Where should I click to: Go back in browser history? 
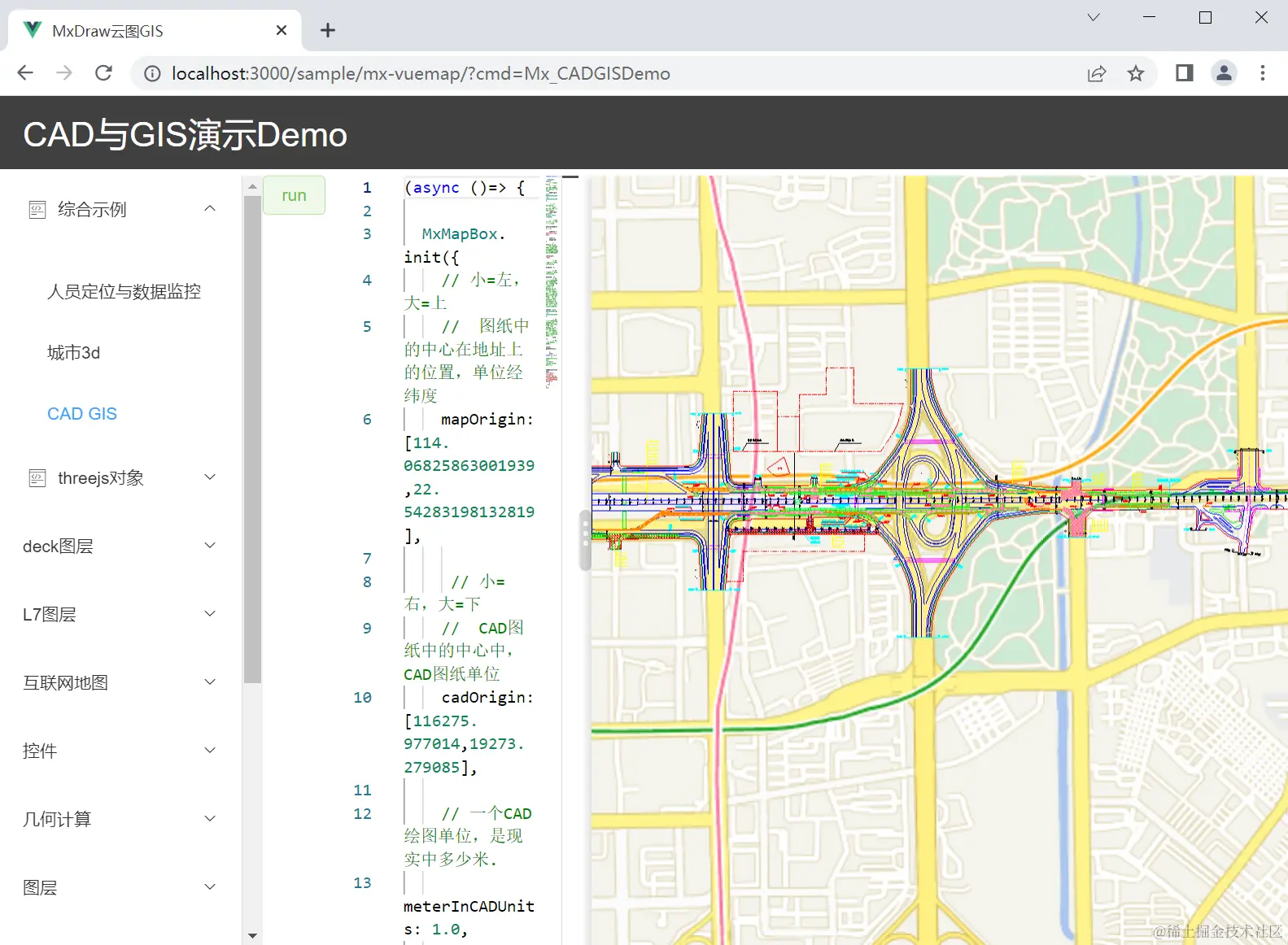[25, 73]
